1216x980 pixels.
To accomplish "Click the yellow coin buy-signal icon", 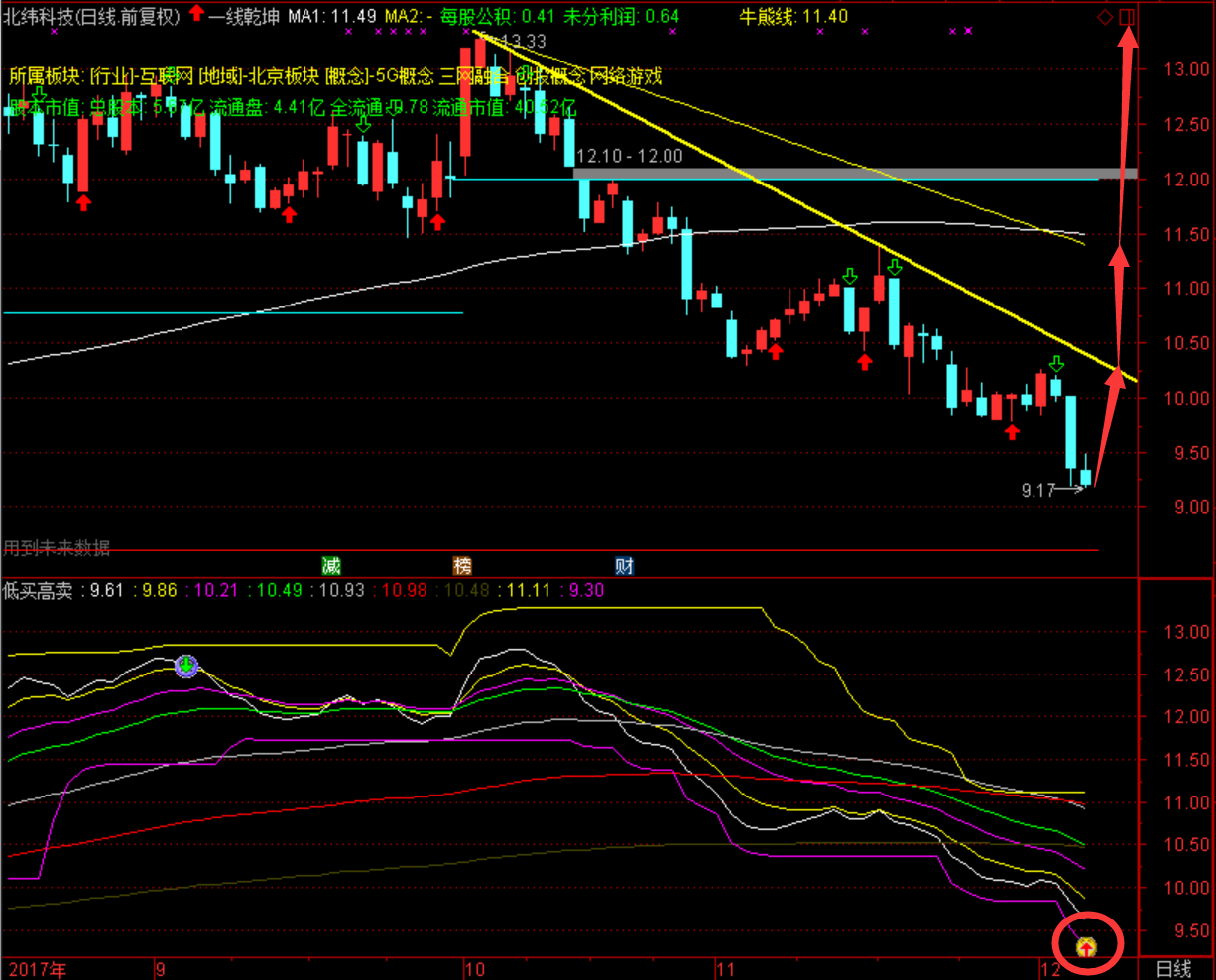I will point(1086,948).
